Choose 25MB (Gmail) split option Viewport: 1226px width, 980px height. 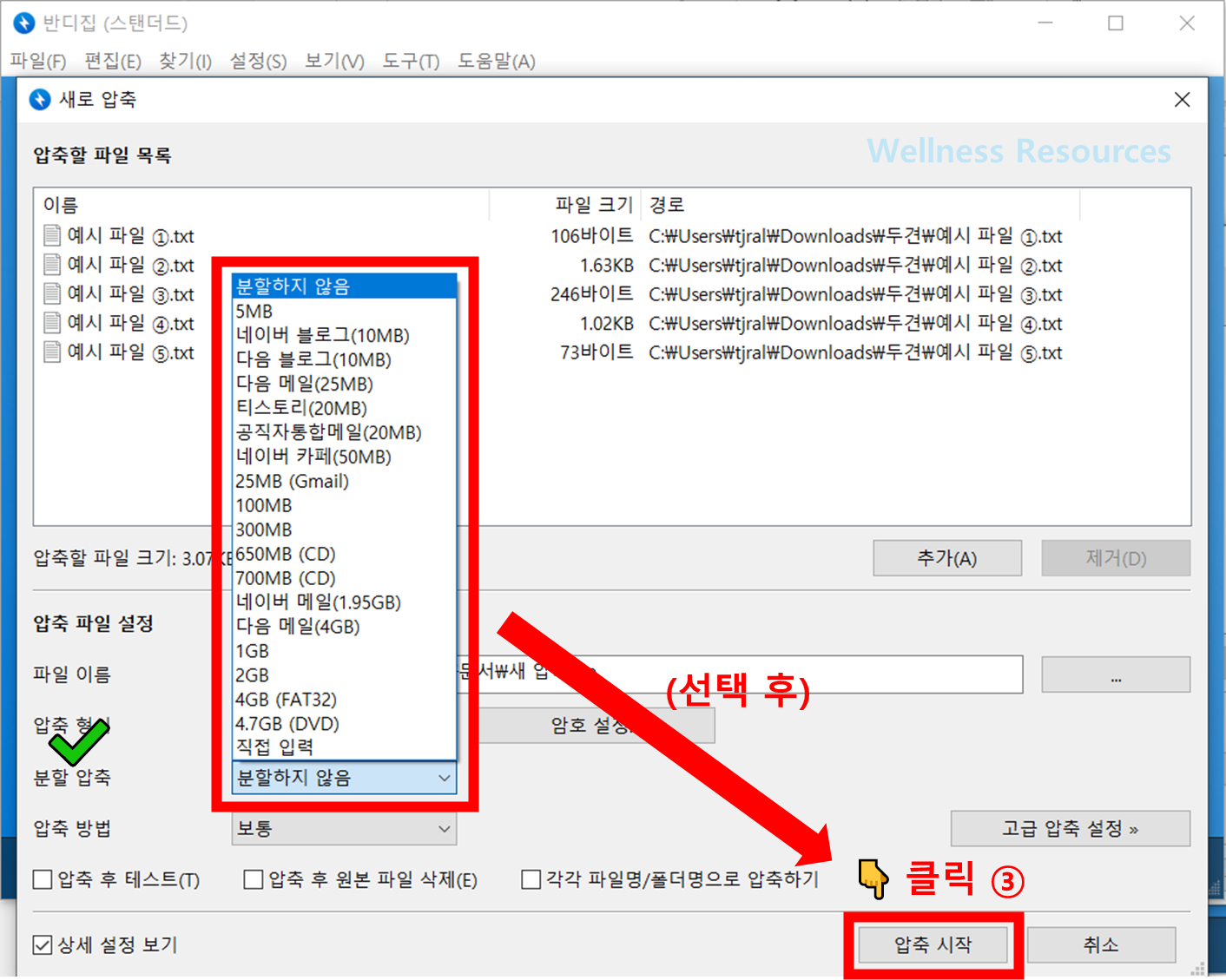coord(345,481)
